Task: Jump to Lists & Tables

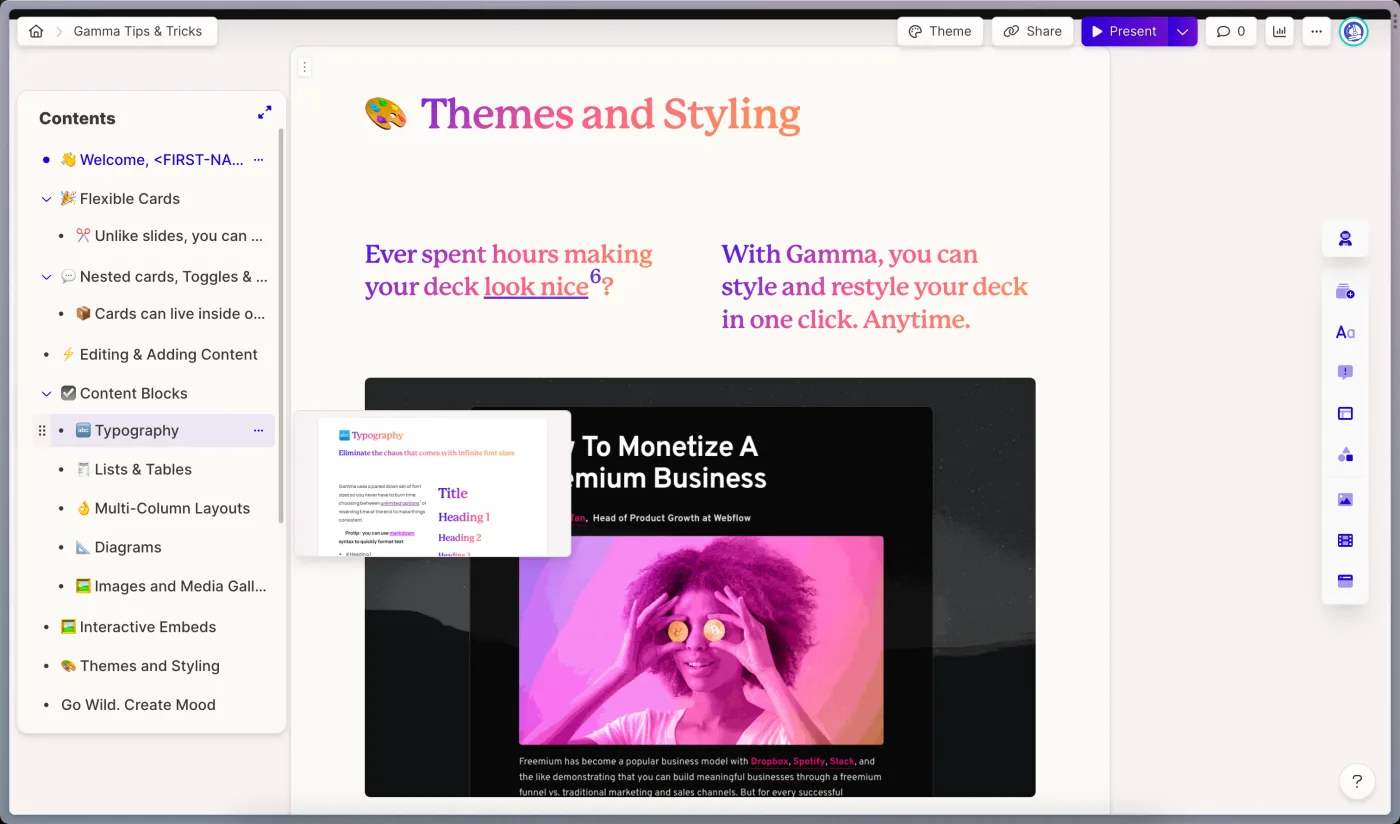Action: click(x=133, y=470)
